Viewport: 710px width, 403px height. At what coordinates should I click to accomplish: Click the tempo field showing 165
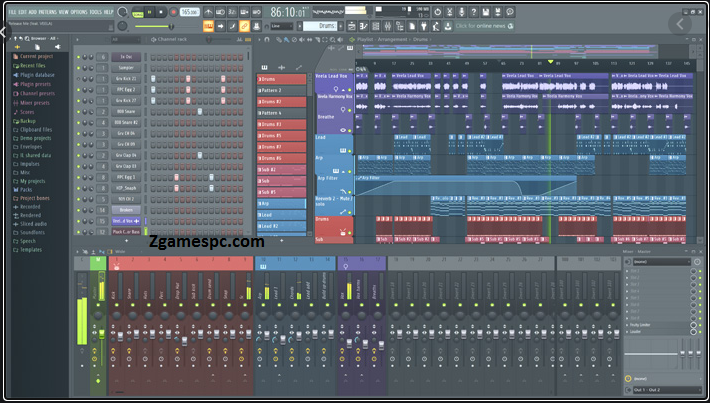point(190,12)
